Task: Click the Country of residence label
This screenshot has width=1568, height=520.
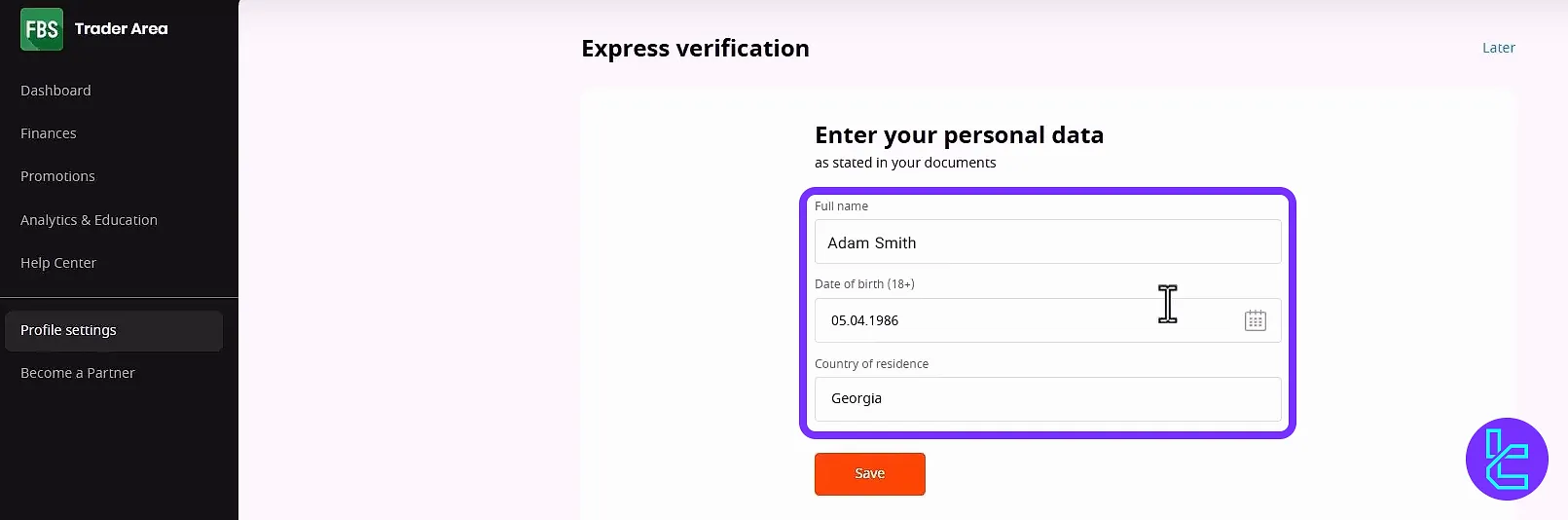Action: tap(871, 364)
